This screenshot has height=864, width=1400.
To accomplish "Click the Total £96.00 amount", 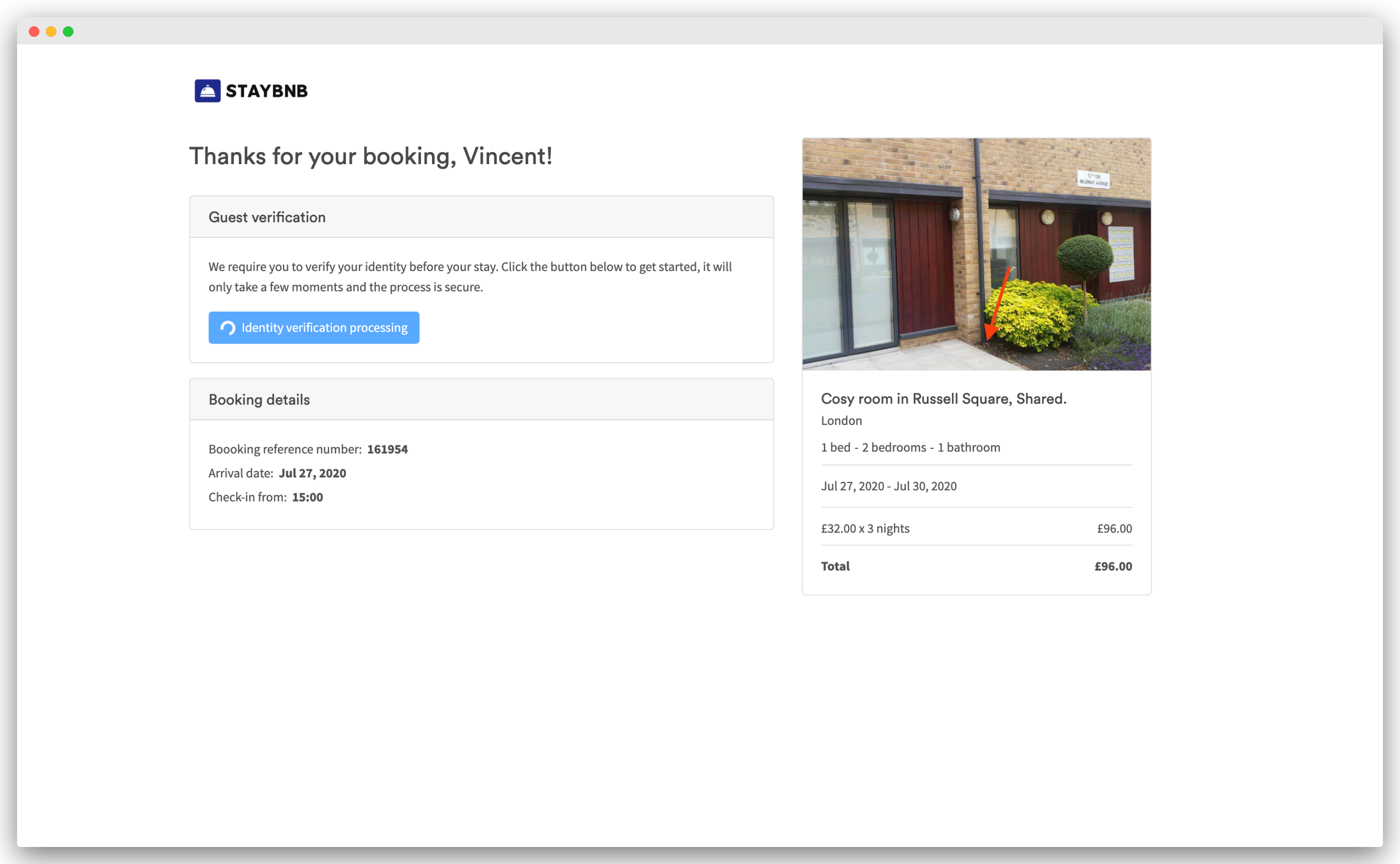I will coord(1113,566).
